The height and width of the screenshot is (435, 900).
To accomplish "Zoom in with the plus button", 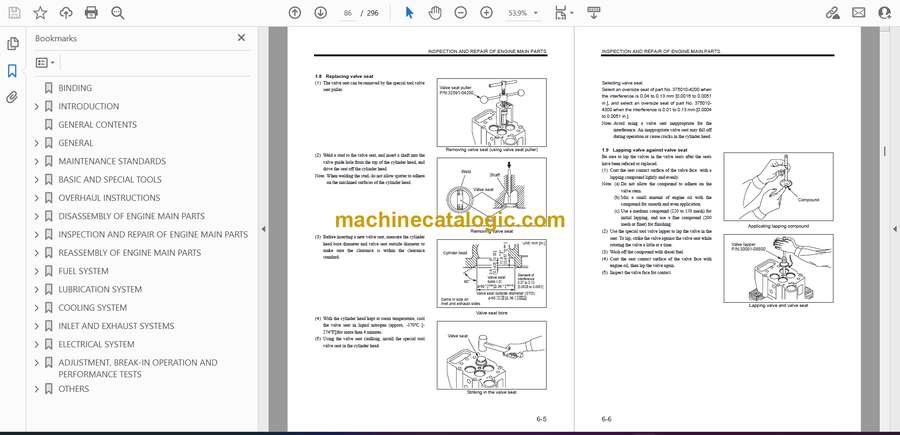I will [486, 13].
